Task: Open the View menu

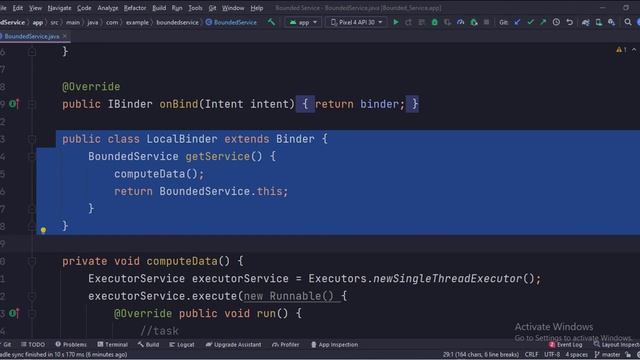Action: [x=35, y=8]
